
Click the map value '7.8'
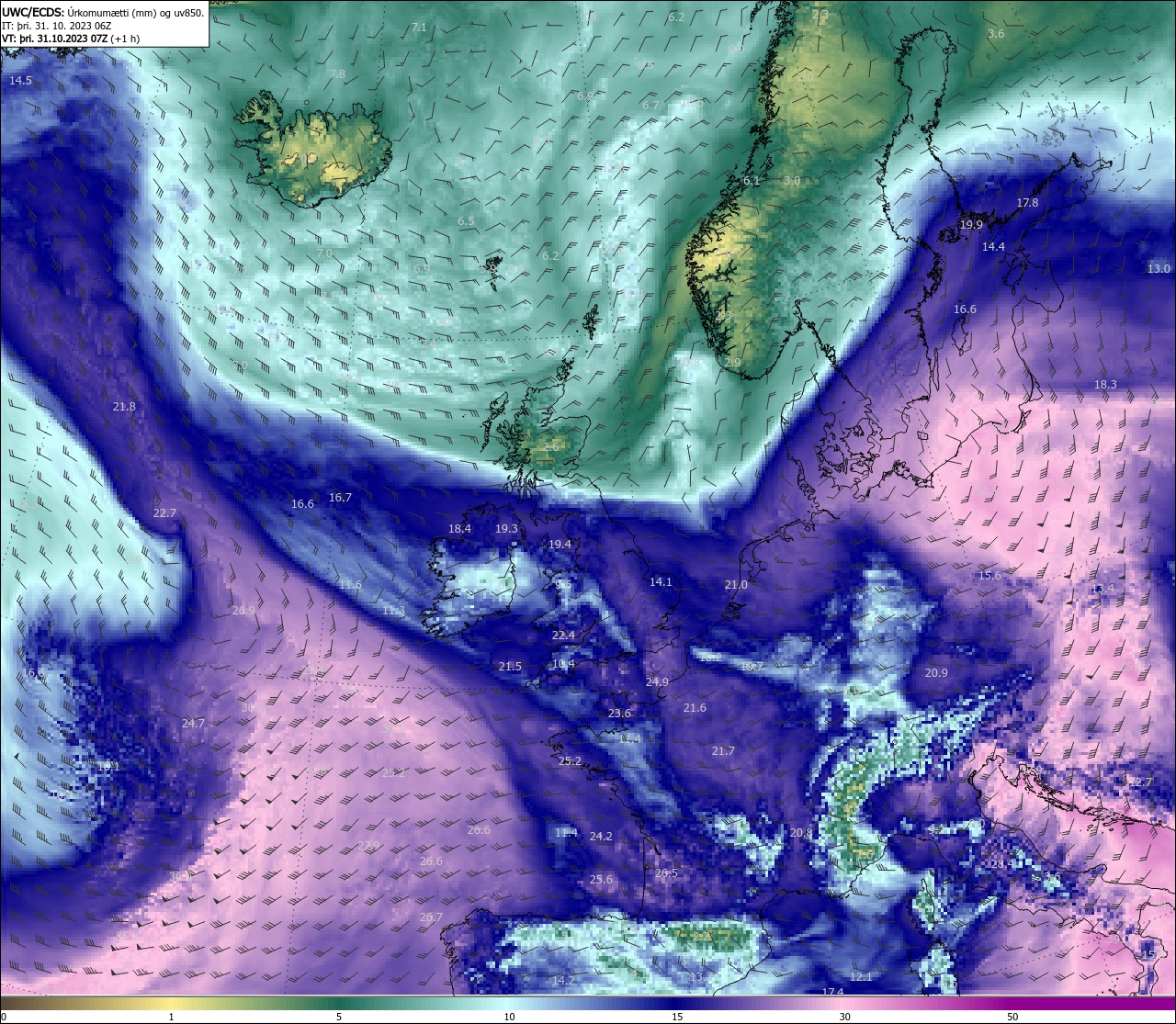337,74
